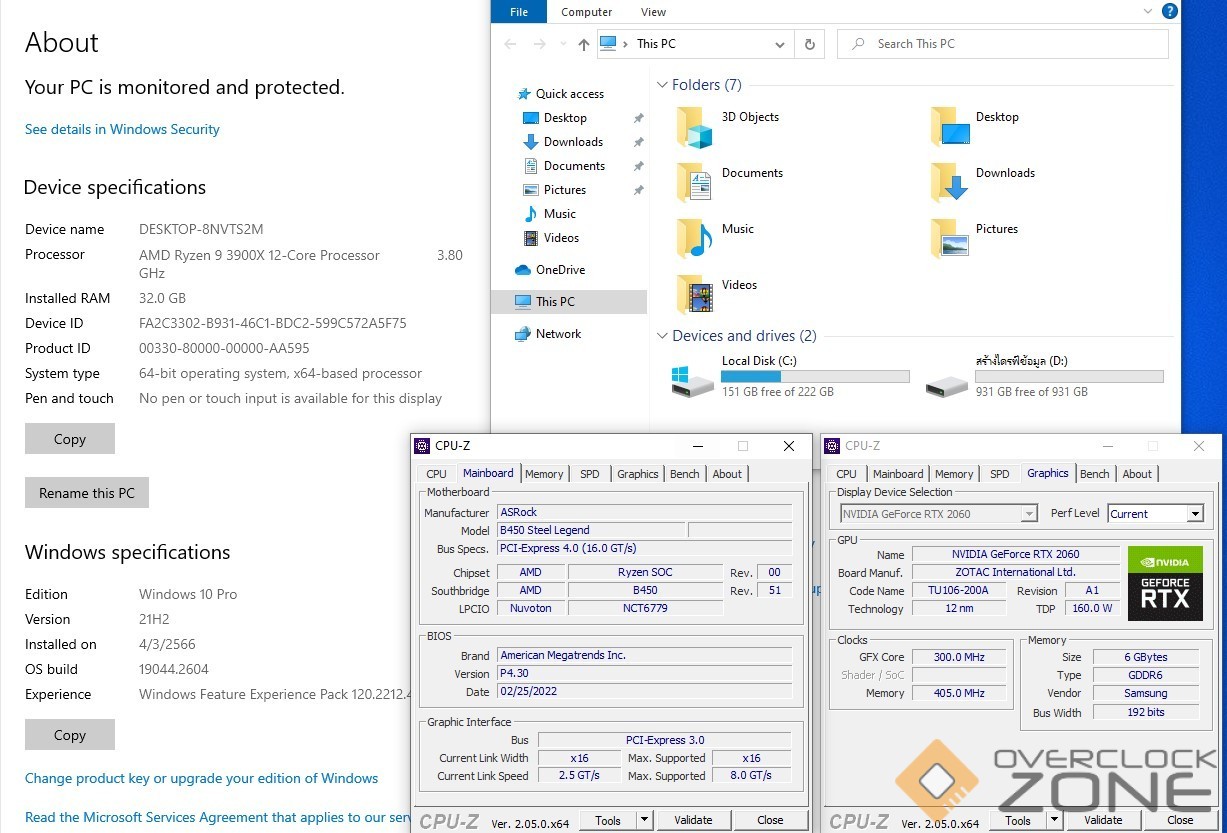Screen dimensions: 1227x833
Task: Open the Documents folder icon in Folders
Action: 694,184
